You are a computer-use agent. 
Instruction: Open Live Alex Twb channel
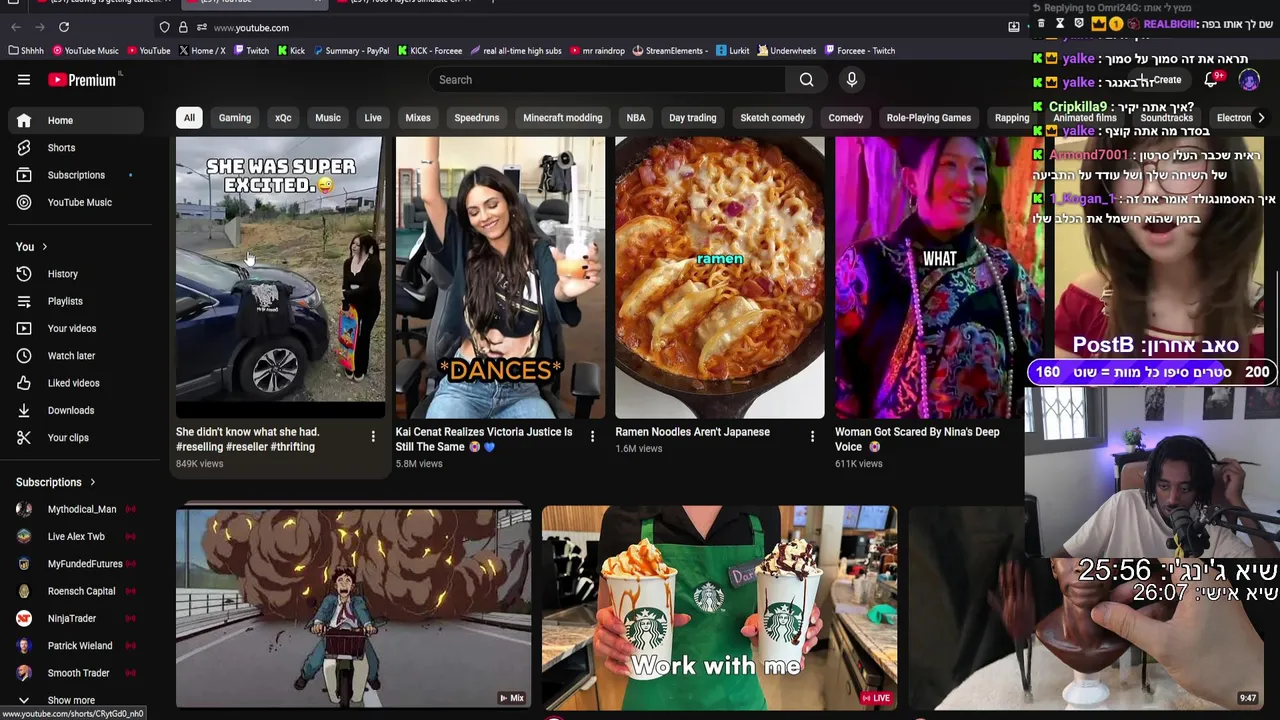(78, 536)
